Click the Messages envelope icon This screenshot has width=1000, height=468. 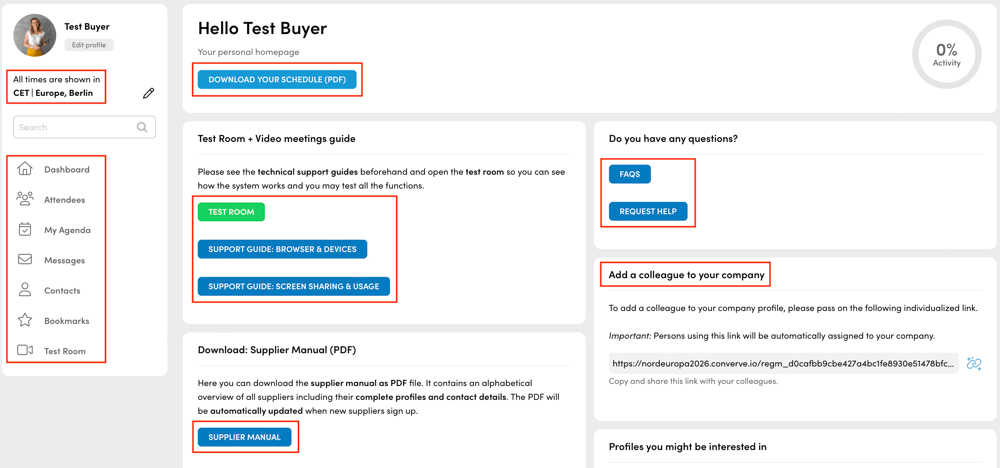click(25, 260)
